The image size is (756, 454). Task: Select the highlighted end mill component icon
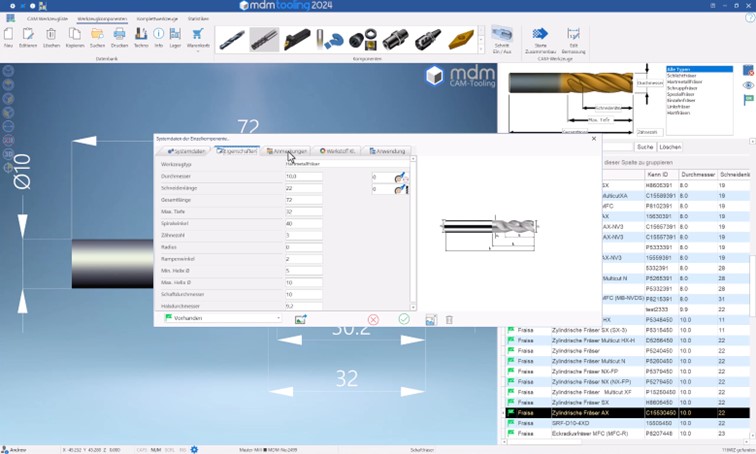pos(264,40)
